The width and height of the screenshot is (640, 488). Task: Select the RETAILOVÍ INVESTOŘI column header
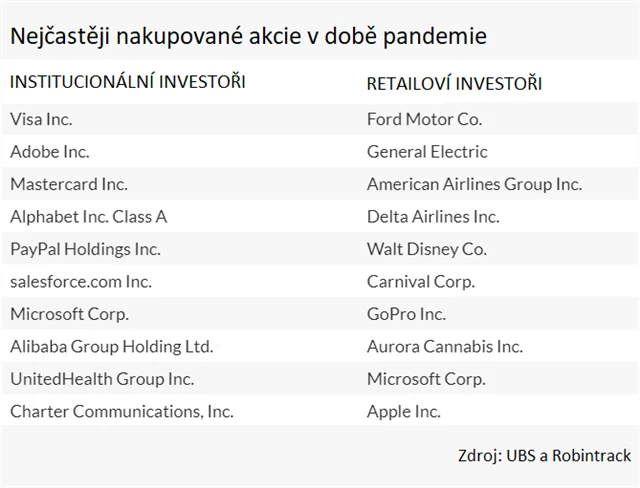point(454,83)
